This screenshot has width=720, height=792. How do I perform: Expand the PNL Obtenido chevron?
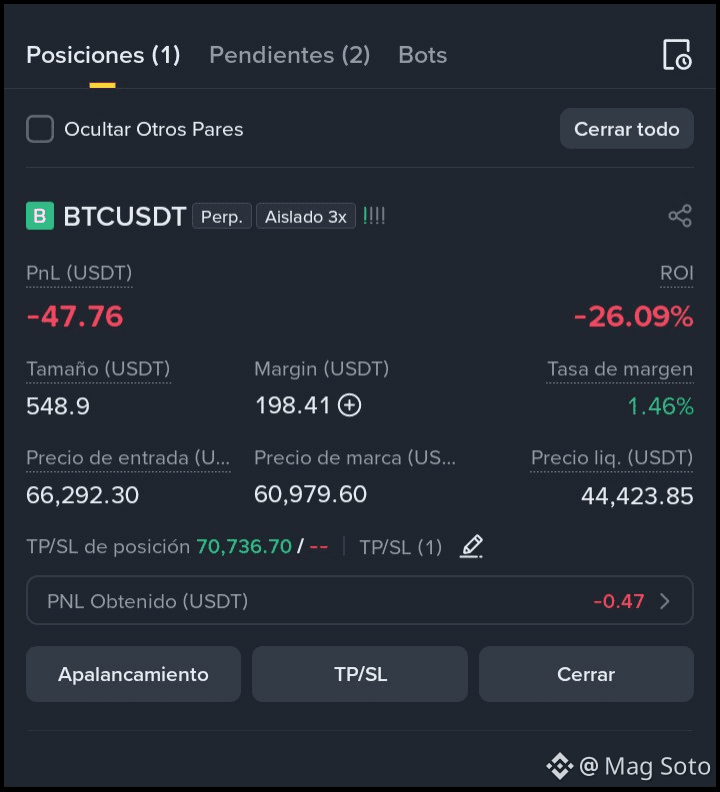point(665,601)
